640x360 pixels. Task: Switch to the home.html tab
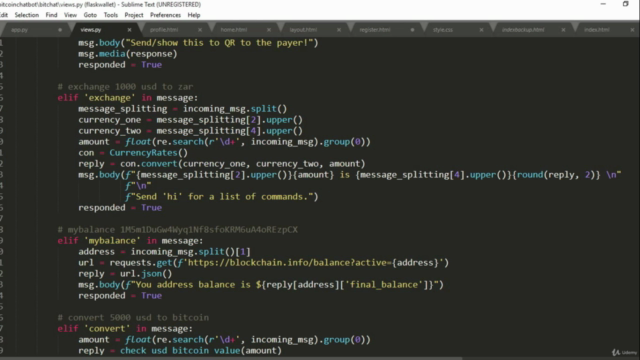tap(233, 30)
